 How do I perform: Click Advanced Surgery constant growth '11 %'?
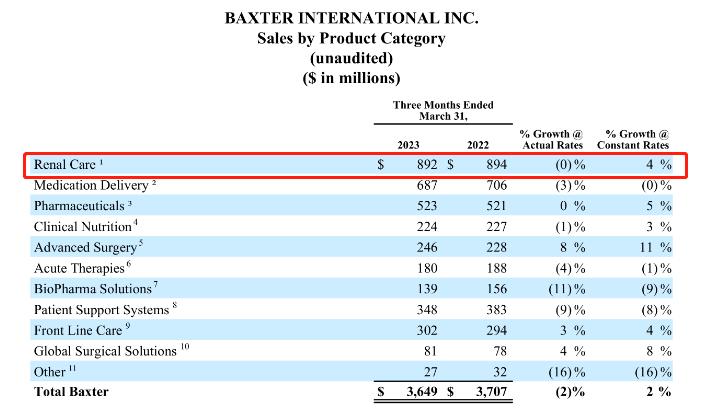(655, 247)
